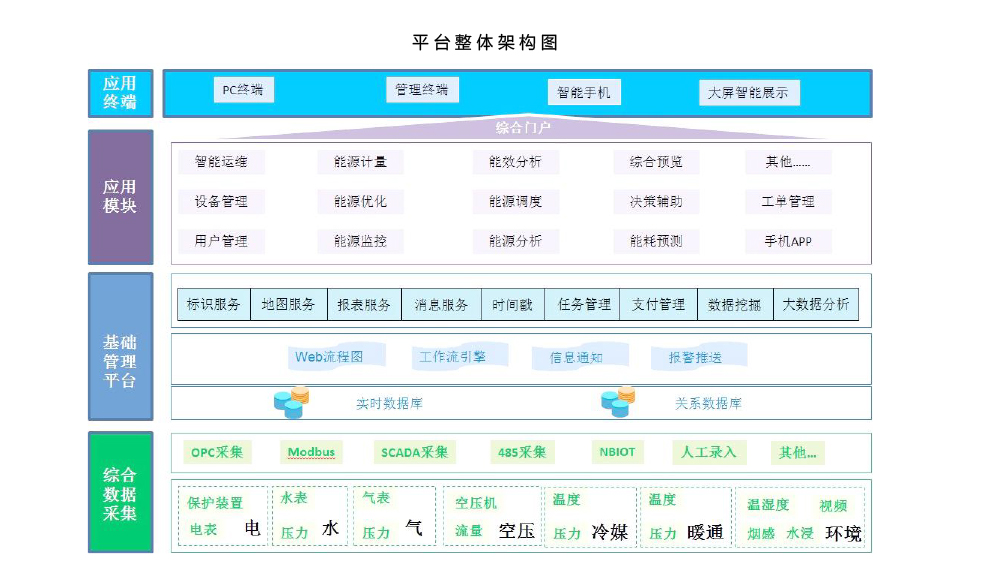Viewport: 1000px width, 563px height.
Task: Click the 关系数据库 database icon
Action: click(x=617, y=403)
